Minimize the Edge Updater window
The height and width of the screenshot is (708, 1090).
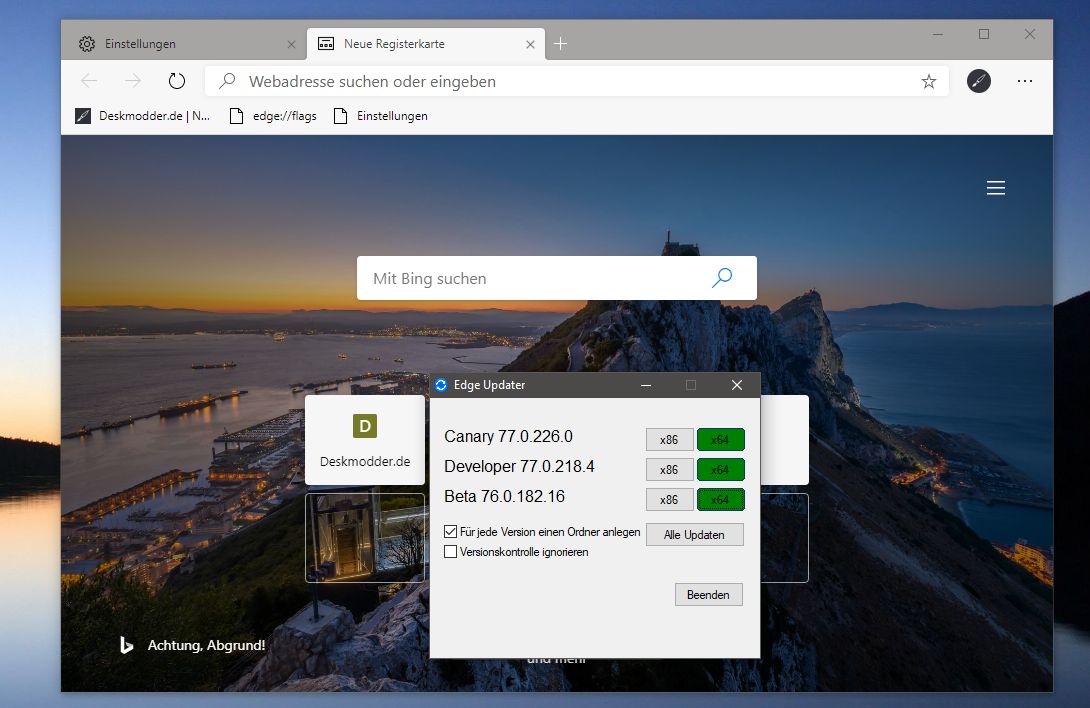click(646, 385)
